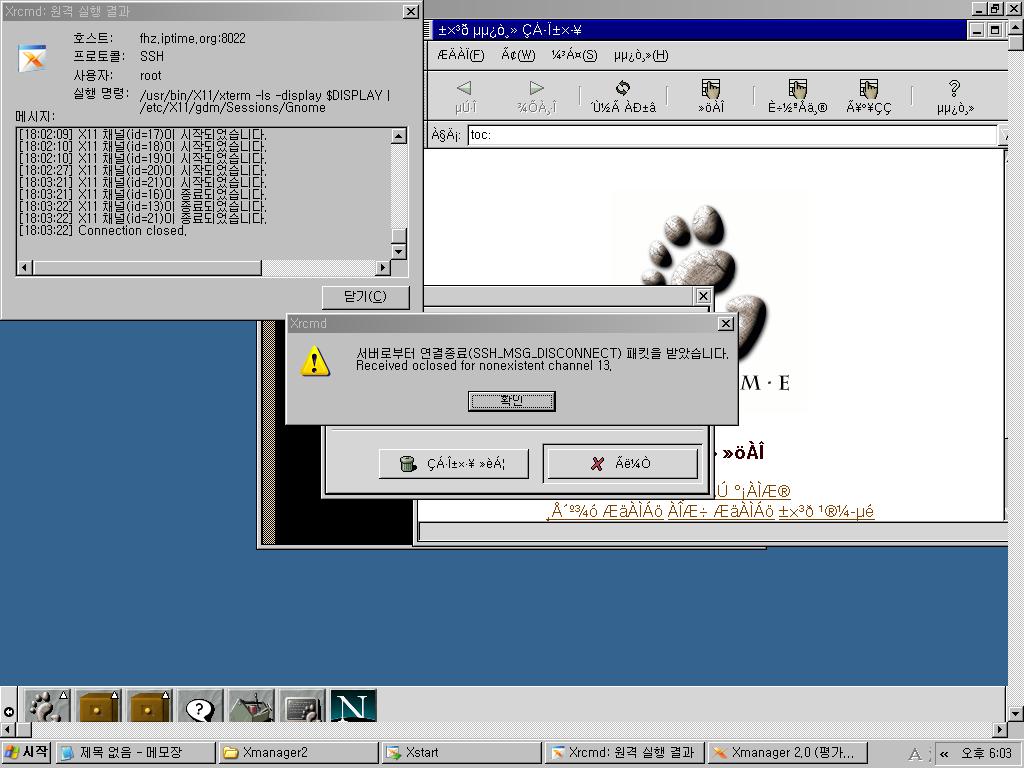
Task: Click the 닫기(C) close button
Action: (x=365, y=296)
